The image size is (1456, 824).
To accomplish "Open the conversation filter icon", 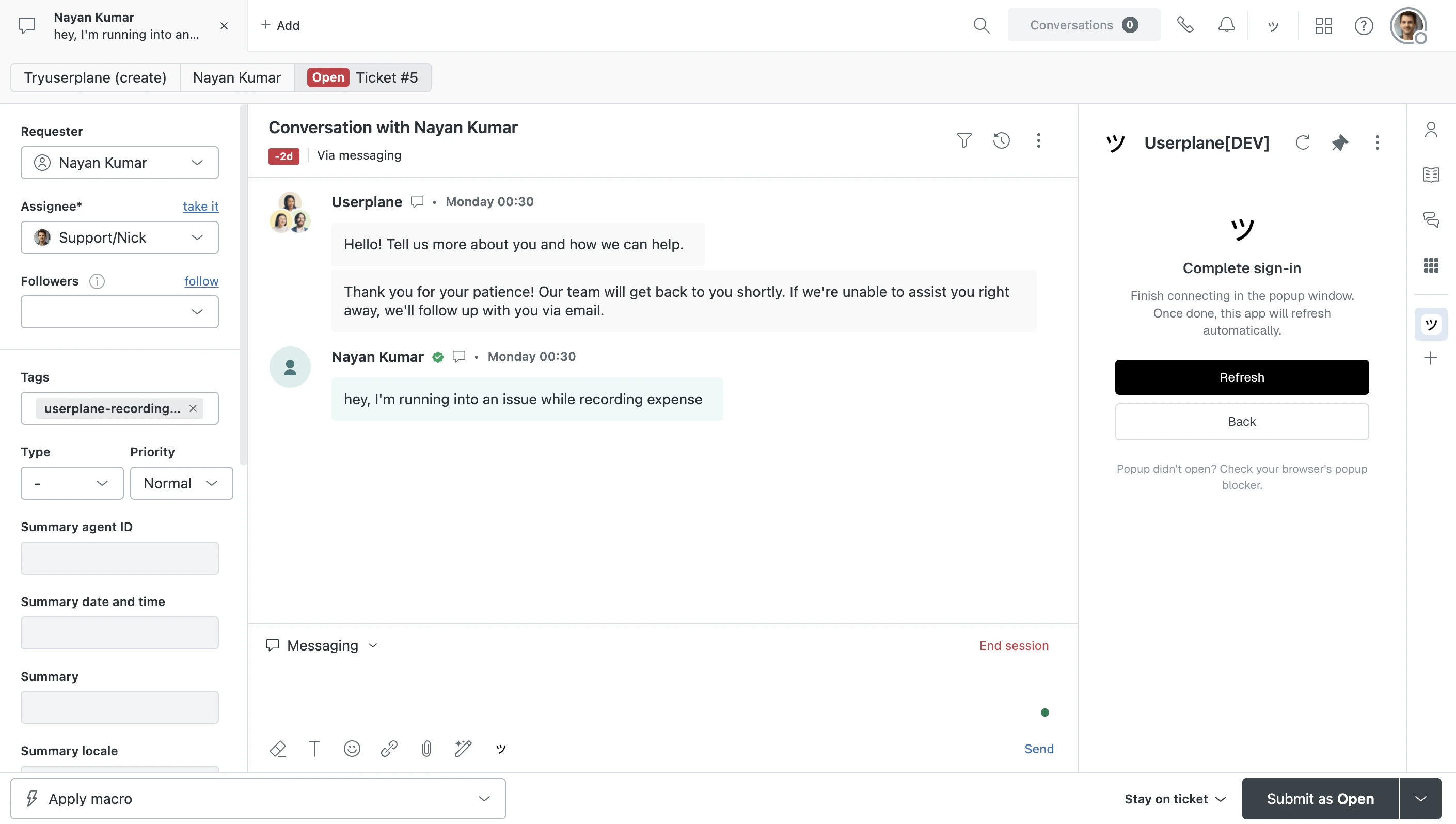I will (x=964, y=140).
